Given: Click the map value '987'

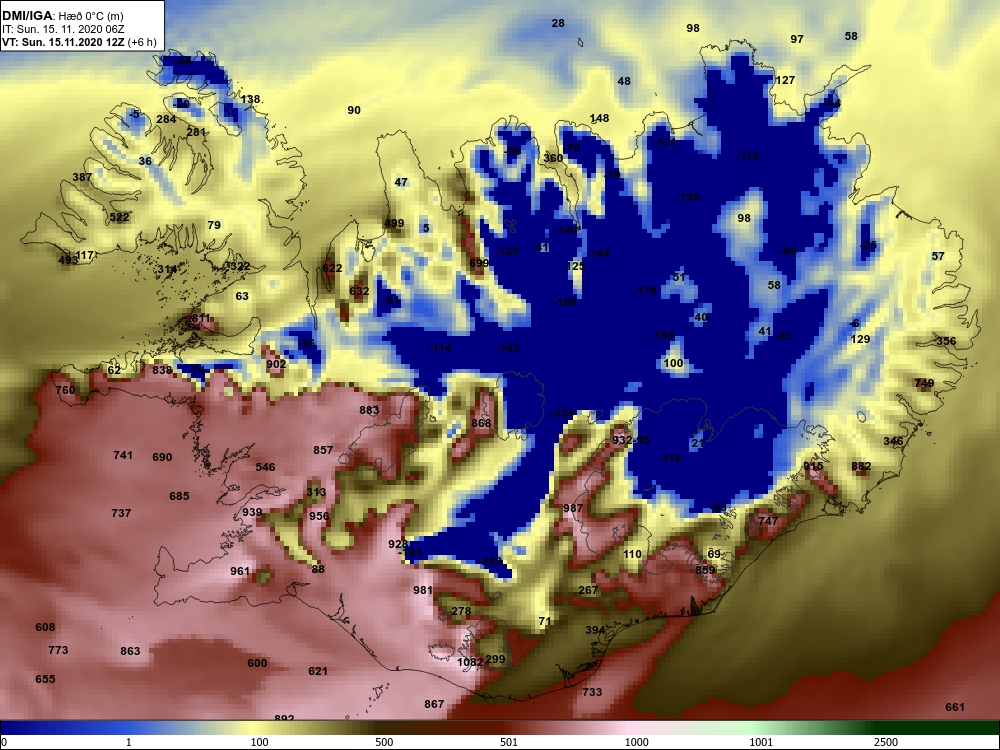Looking at the screenshot, I should pyautogui.click(x=573, y=508).
